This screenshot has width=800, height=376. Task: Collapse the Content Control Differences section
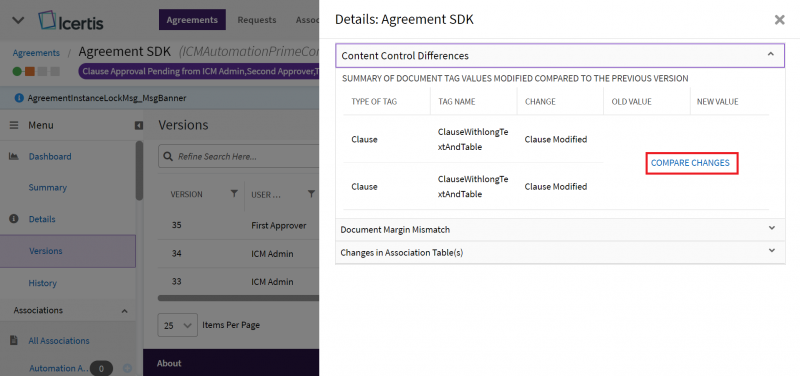771,55
